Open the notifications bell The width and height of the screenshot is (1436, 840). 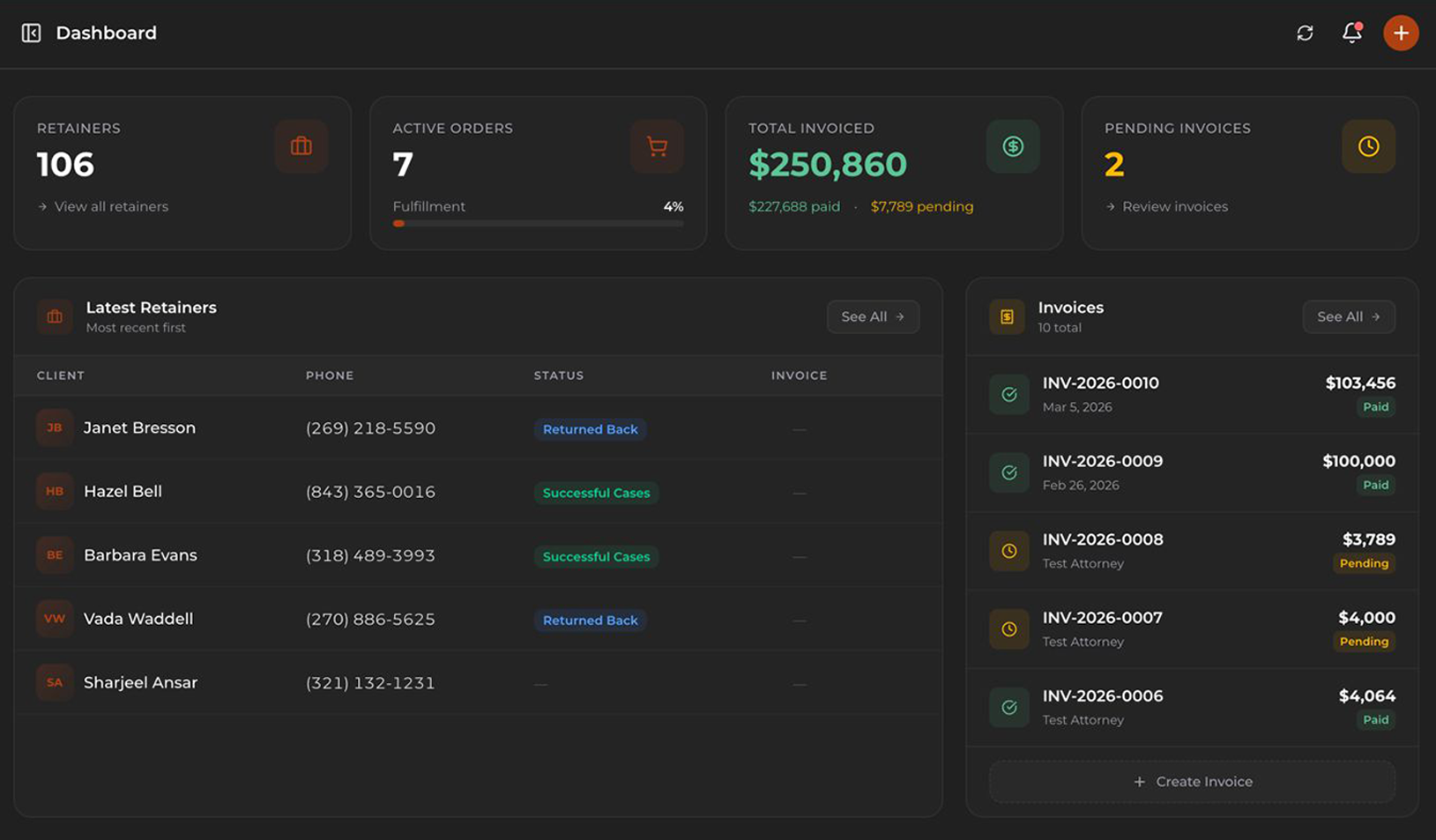[1351, 33]
